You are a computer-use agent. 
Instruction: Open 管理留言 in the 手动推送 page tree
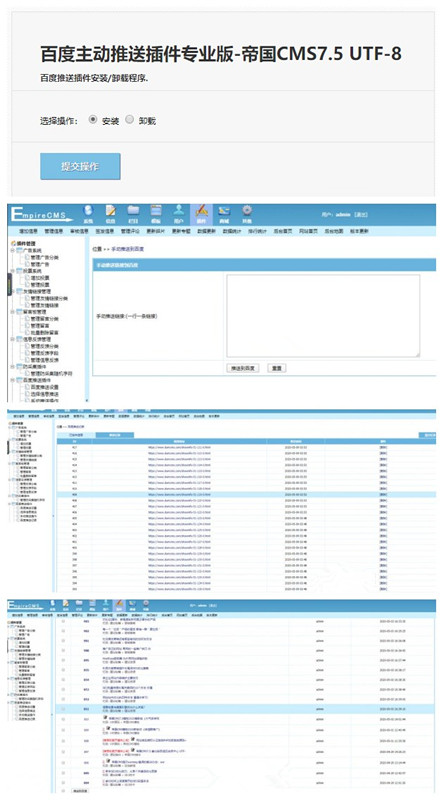pos(40,326)
